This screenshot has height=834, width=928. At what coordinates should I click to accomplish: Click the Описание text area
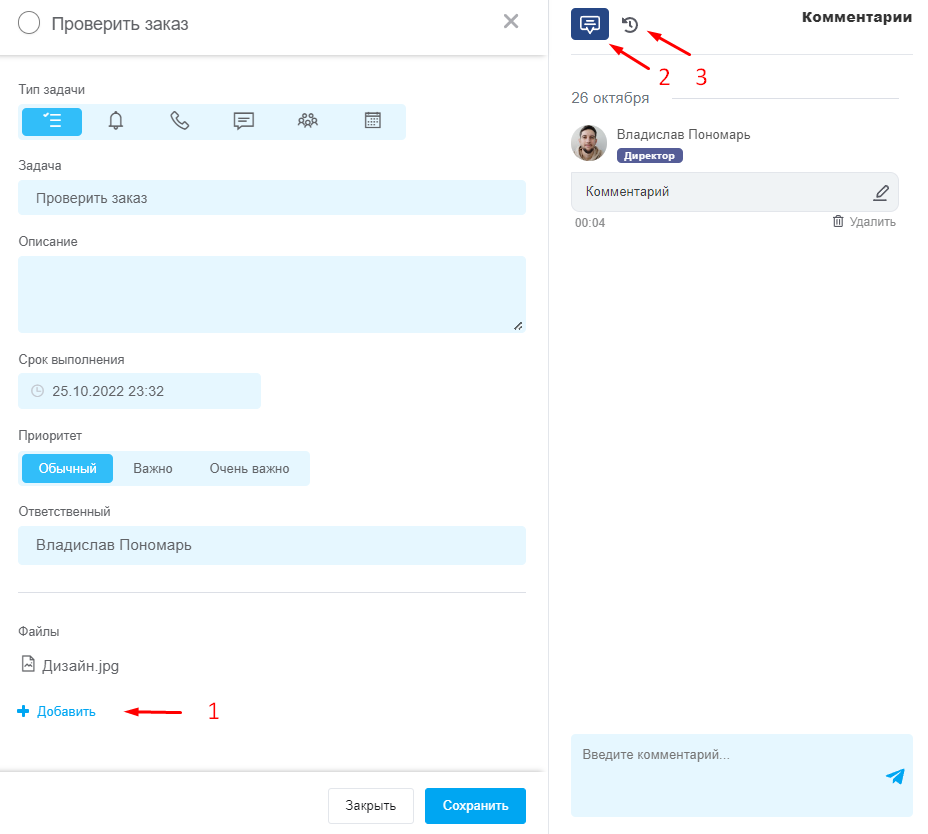coord(272,294)
